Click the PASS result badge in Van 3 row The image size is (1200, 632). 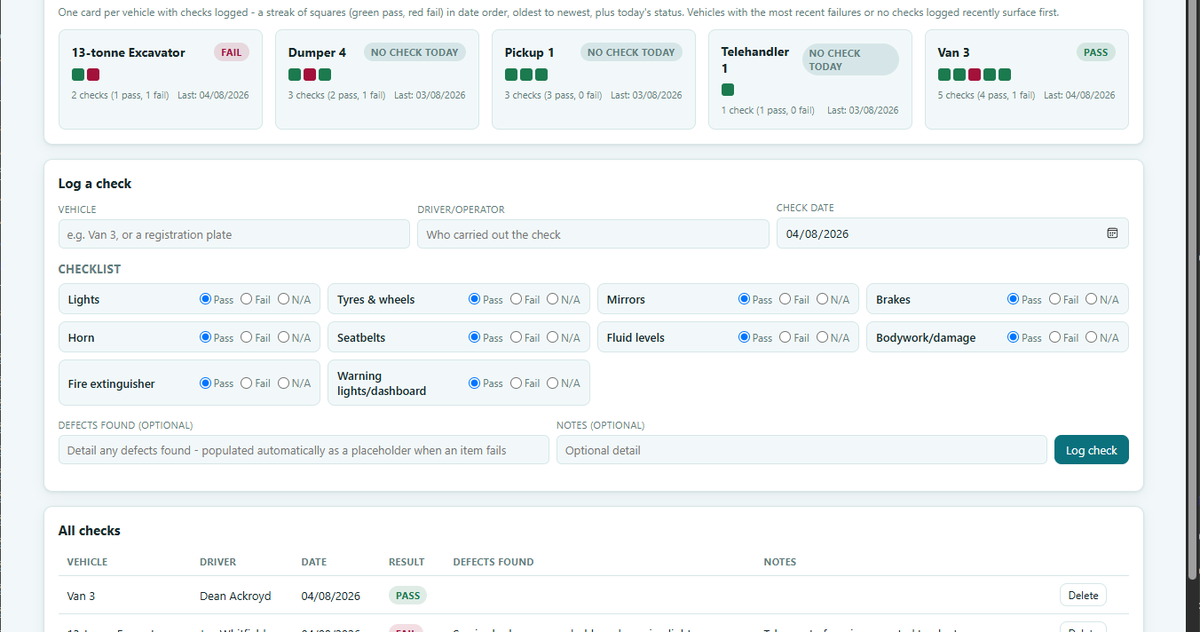click(408, 595)
